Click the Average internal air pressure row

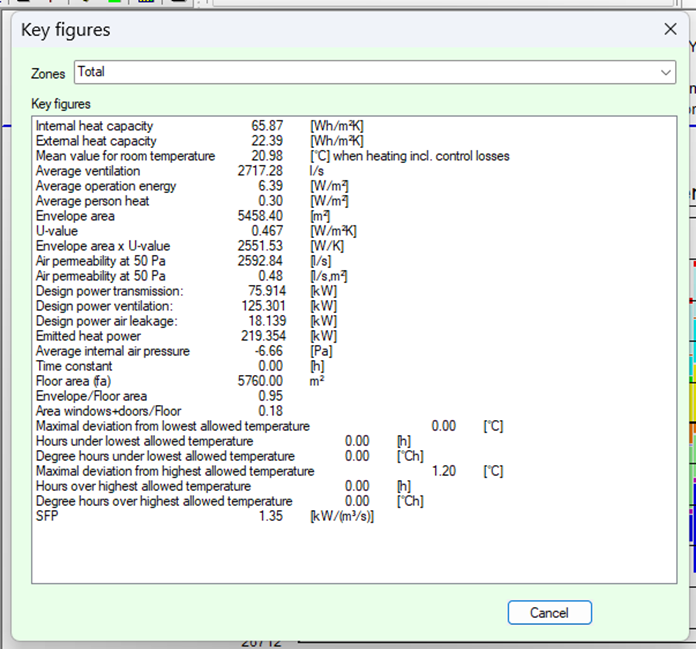112,351
